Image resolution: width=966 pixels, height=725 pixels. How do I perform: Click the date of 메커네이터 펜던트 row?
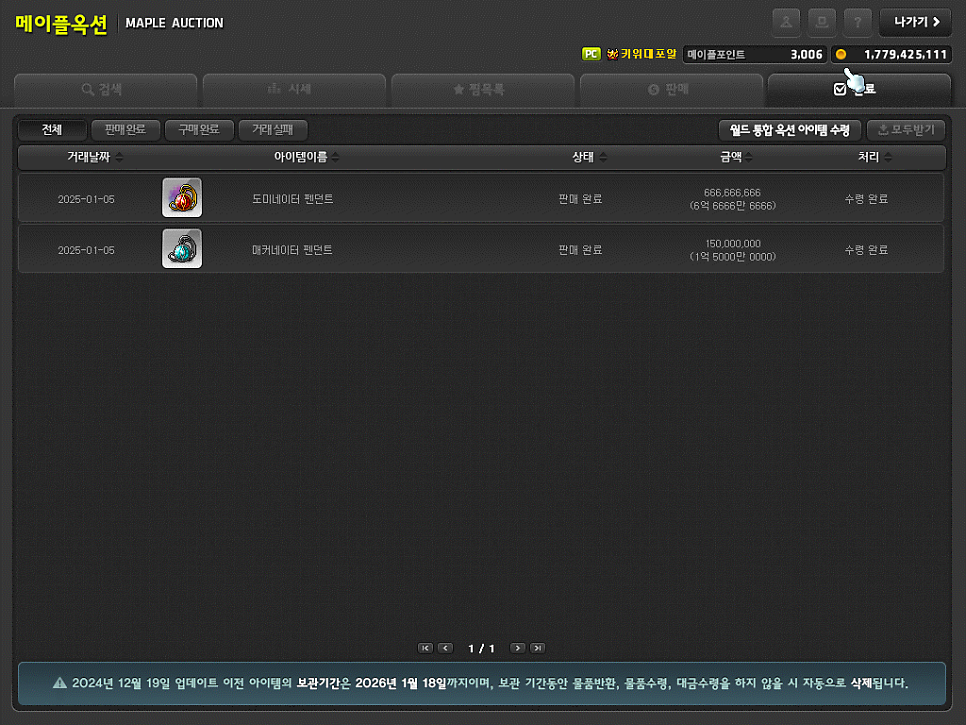tap(86, 251)
